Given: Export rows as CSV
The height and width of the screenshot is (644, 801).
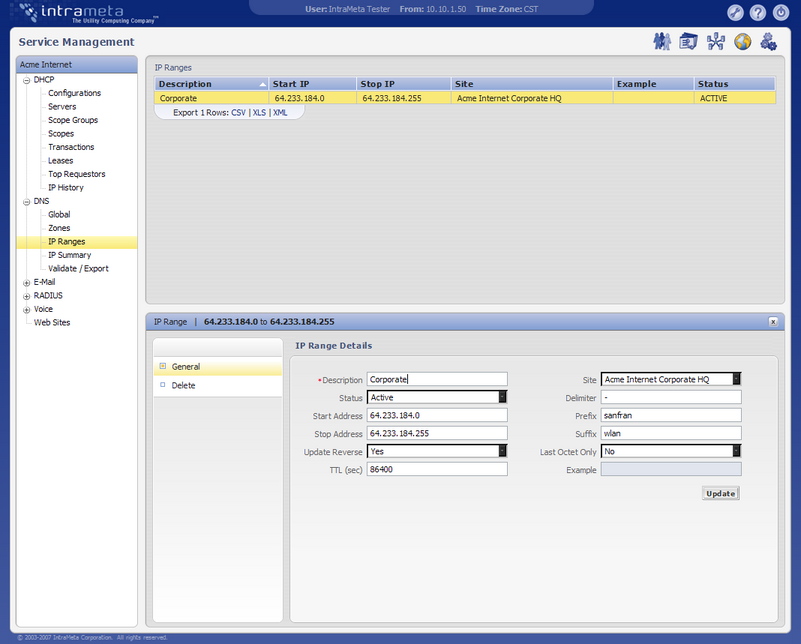Looking at the screenshot, I should click(x=239, y=112).
